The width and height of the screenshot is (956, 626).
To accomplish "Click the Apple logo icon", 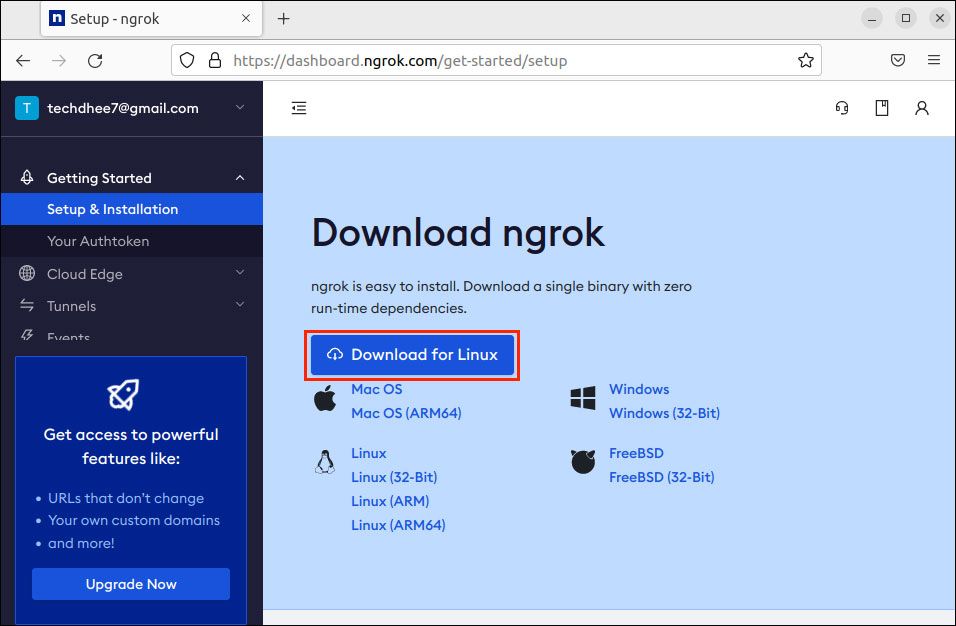I will point(325,399).
